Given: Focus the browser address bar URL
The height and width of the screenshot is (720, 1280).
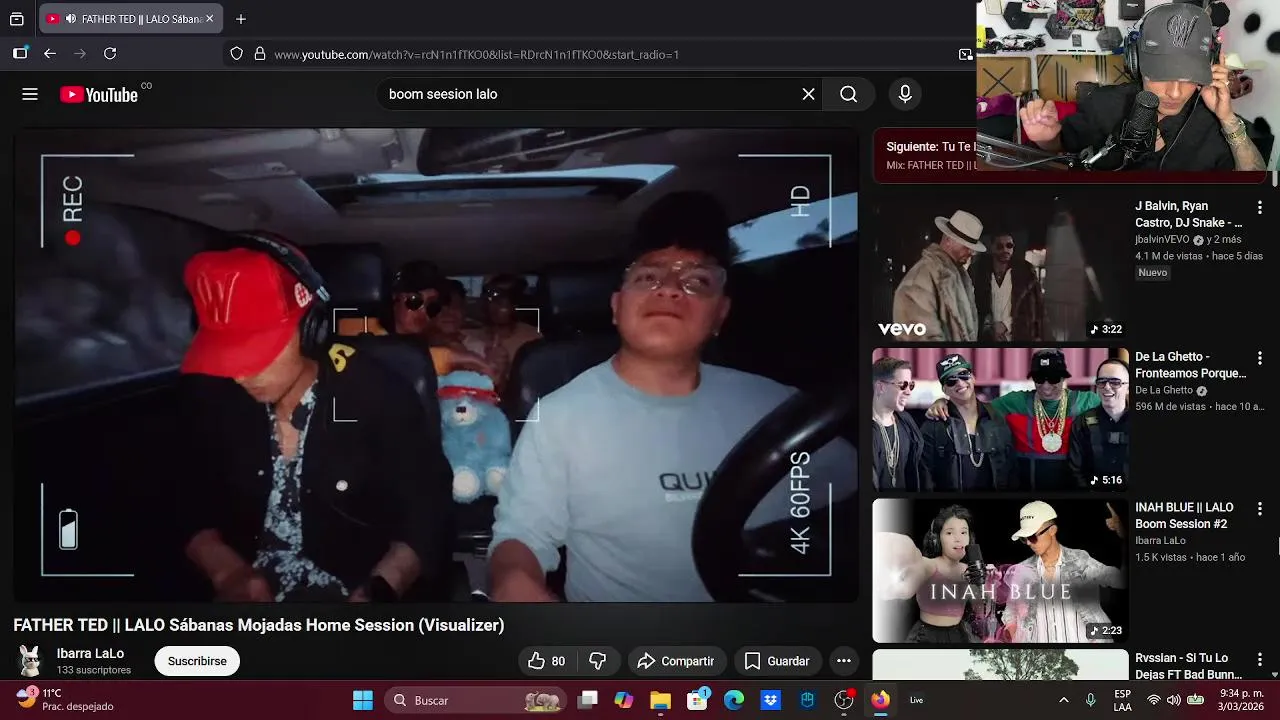Looking at the screenshot, I should tap(477, 54).
